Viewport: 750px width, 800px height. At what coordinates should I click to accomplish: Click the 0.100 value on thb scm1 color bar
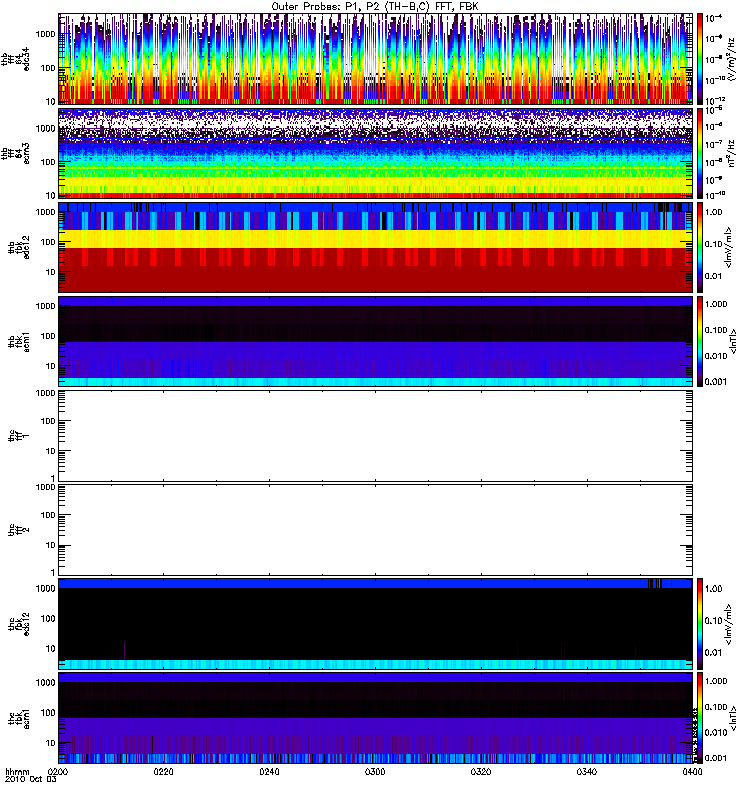(716, 330)
